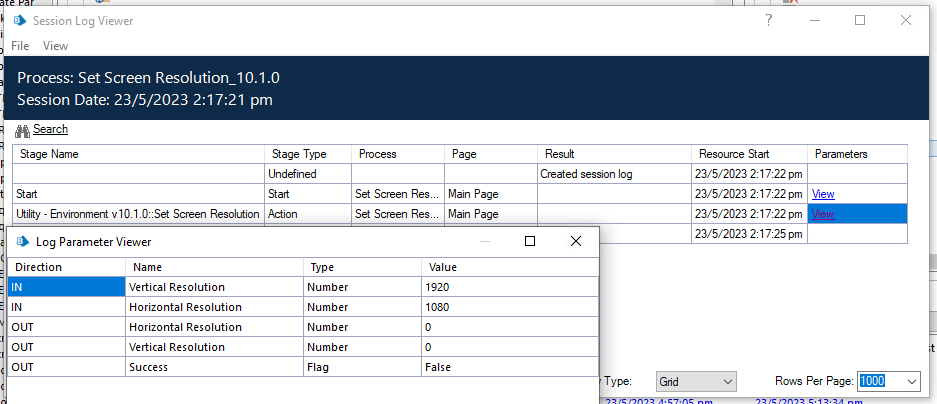The image size is (937, 404).
Task: Open the Search link
Action: (50, 129)
